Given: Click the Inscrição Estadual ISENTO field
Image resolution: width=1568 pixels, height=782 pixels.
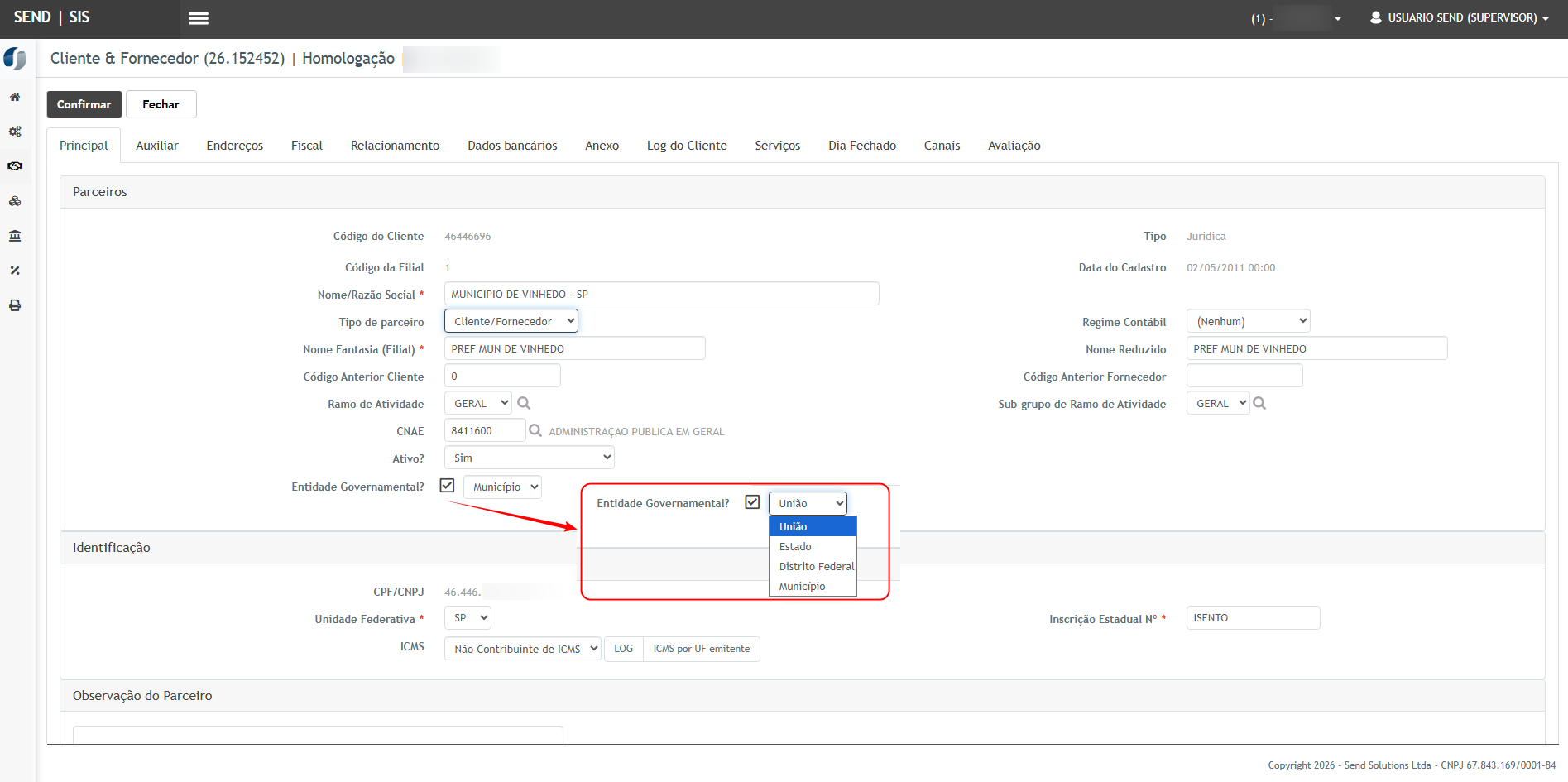Looking at the screenshot, I should pyautogui.click(x=1254, y=618).
